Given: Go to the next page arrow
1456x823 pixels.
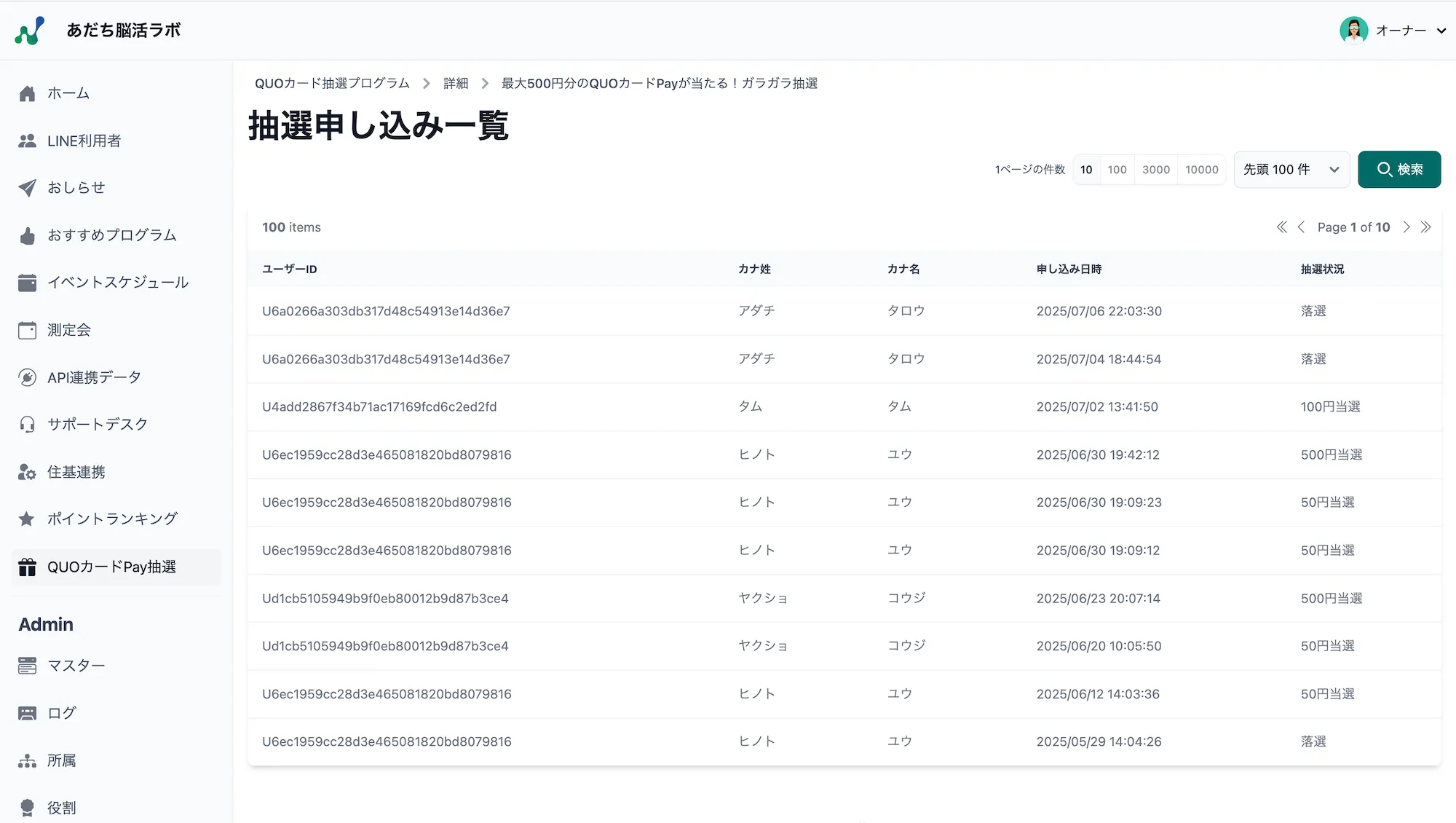Looking at the screenshot, I should coord(1406,227).
